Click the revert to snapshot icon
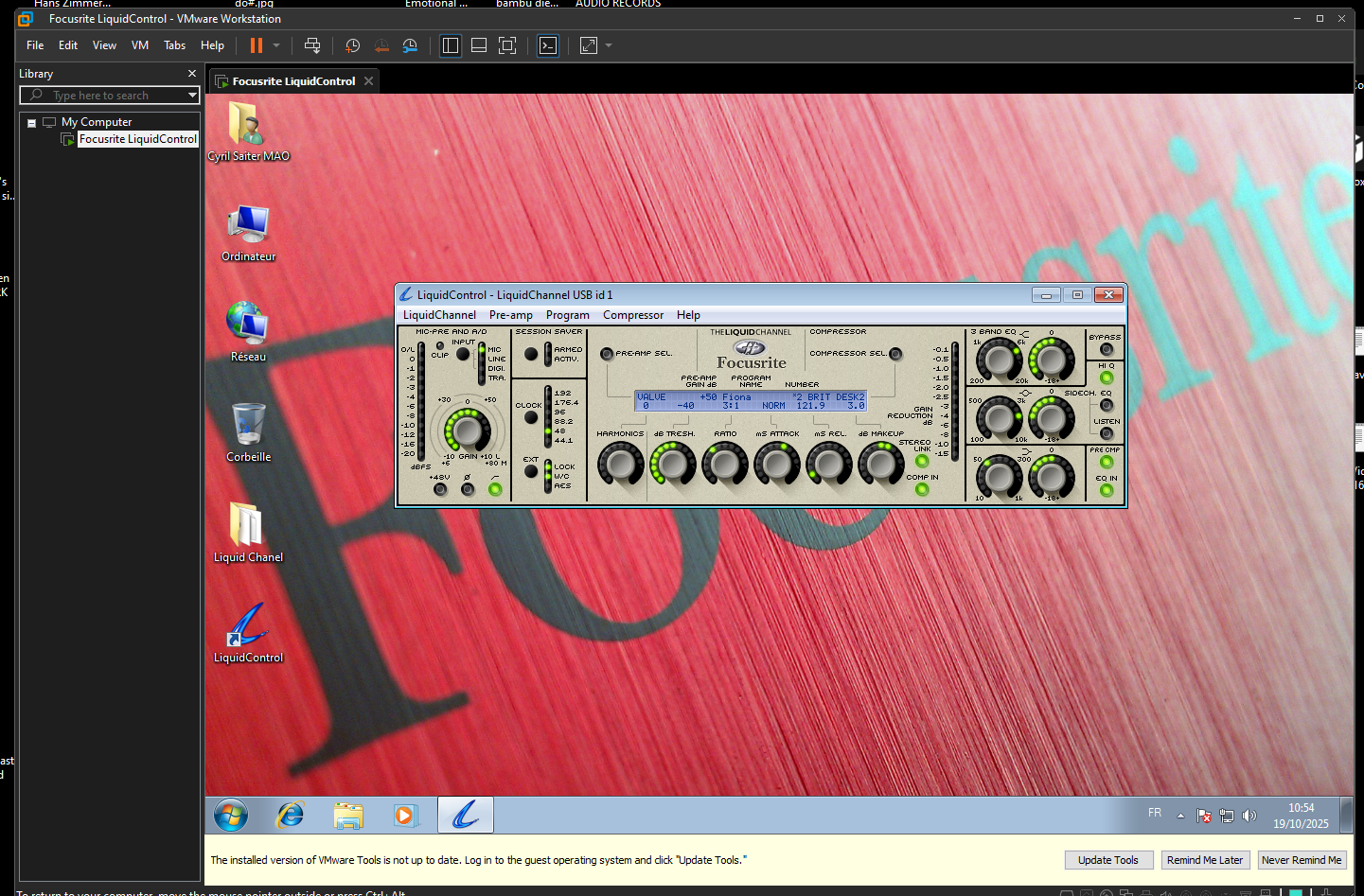The height and width of the screenshot is (896, 1364). click(x=381, y=45)
